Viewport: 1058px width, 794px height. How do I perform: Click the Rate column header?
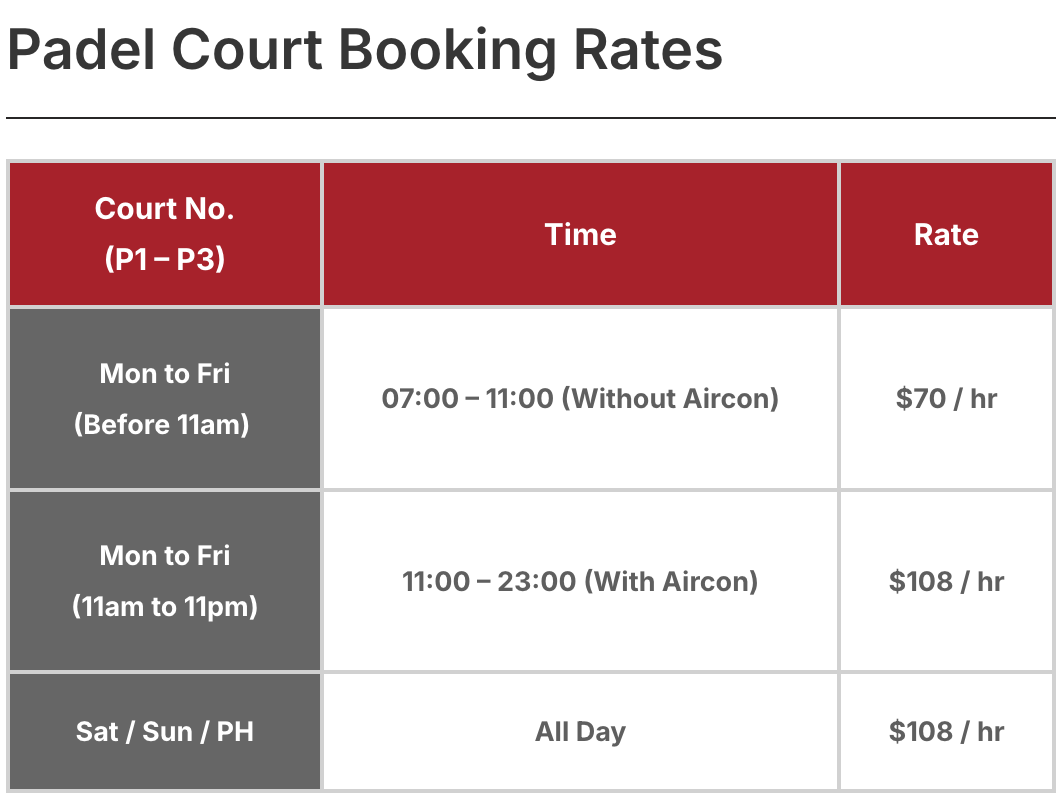(x=946, y=234)
